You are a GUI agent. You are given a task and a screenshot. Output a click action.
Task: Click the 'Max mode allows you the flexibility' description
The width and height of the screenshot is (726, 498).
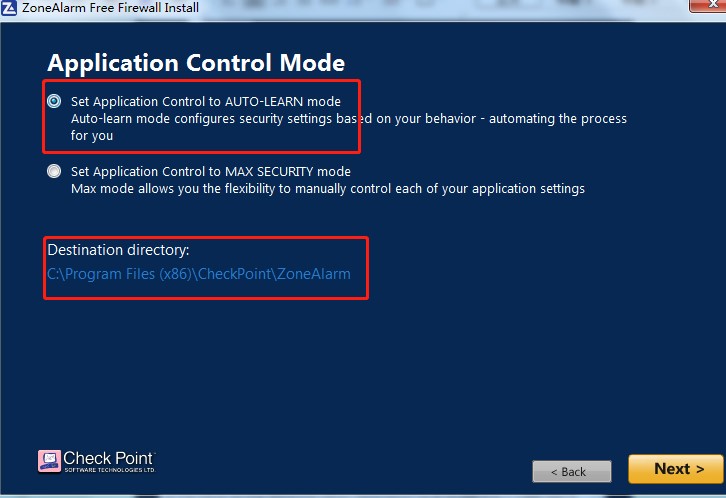(x=328, y=189)
